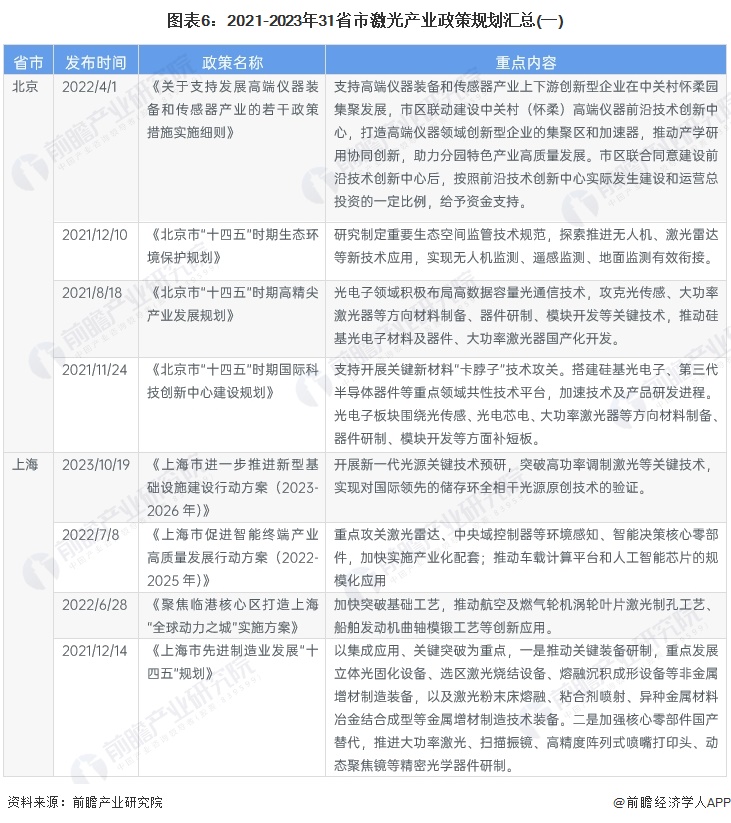Image resolution: width=731 pixels, height=823 pixels.
Task: Click the content starting '支持高端仪器装备和传感器产业上下游'
Action: pos(526,144)
